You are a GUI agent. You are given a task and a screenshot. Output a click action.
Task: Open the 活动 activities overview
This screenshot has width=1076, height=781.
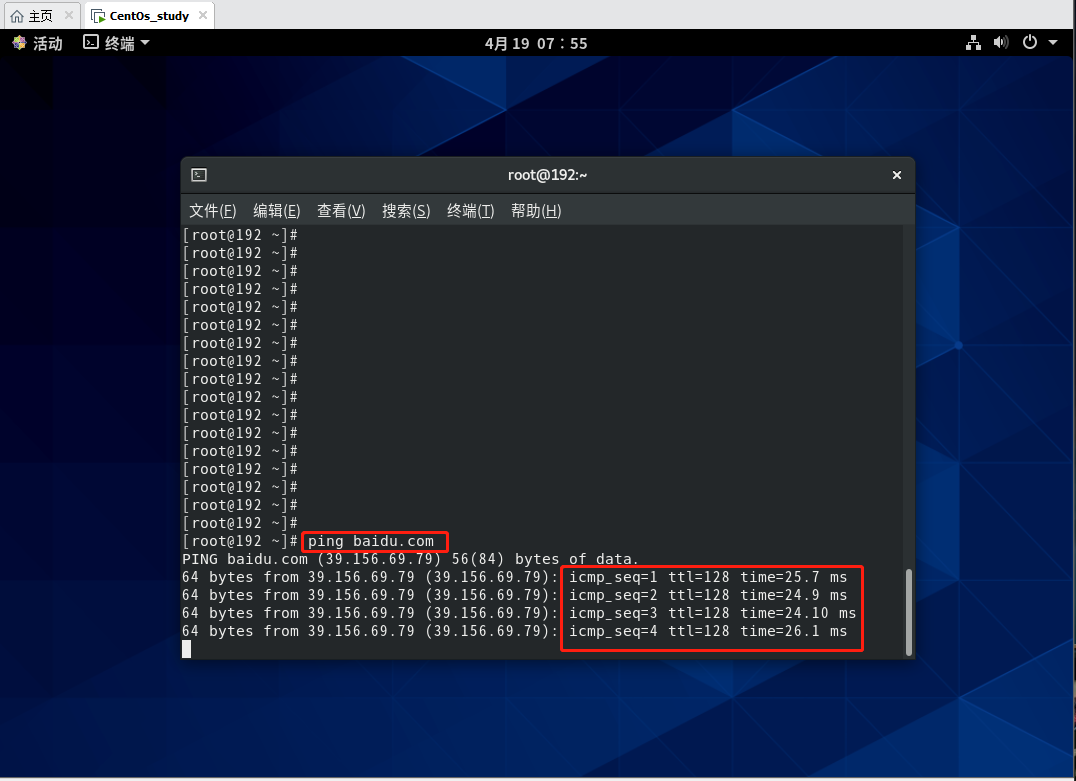(37, 43)
